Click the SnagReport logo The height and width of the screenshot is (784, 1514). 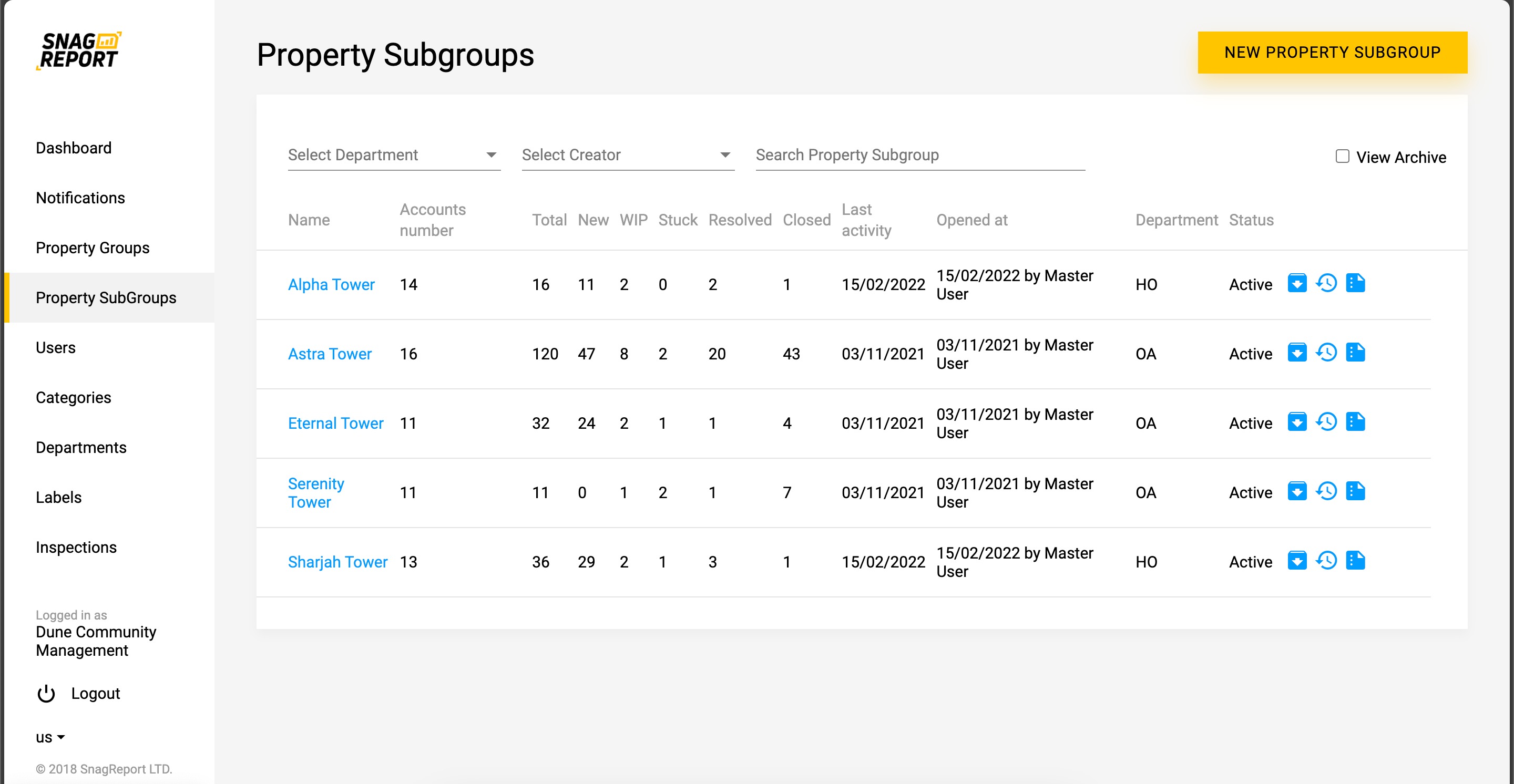coord(79,50)
